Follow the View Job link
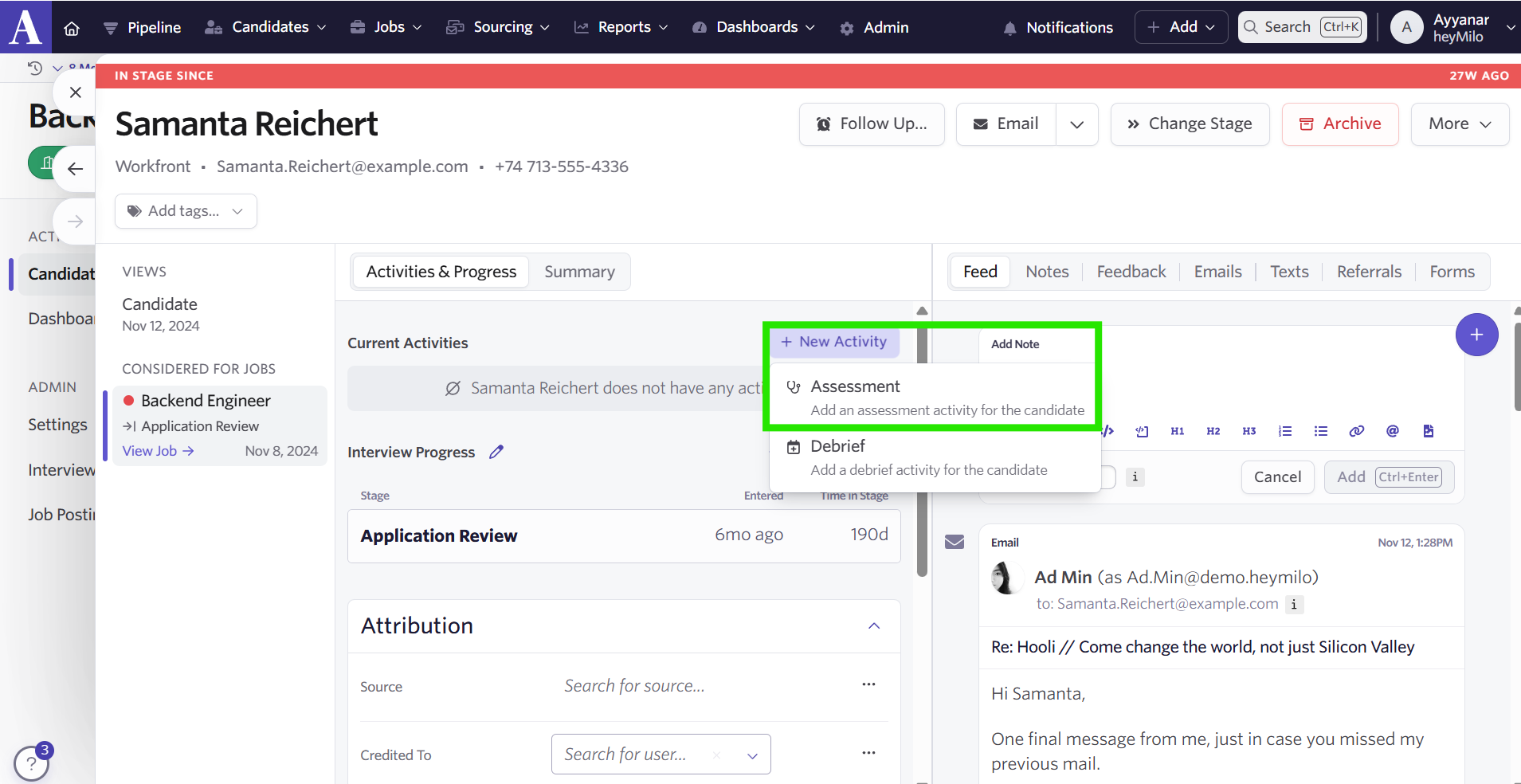The image size is (1521, 784). [158, 451]
